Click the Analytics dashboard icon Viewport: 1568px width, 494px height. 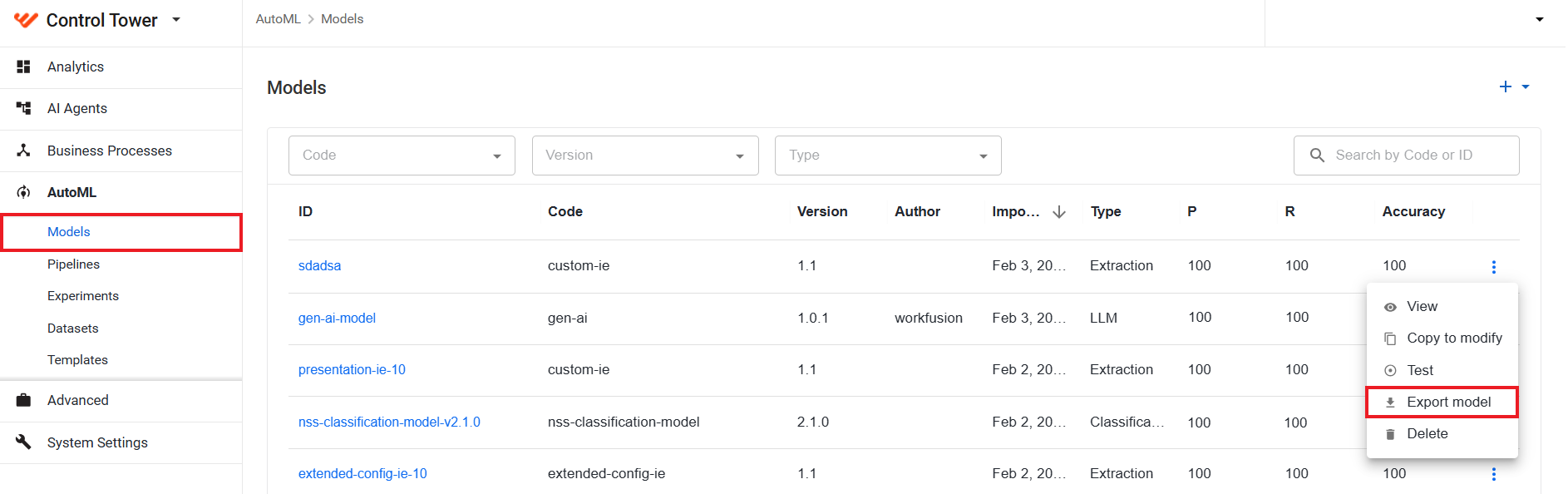[x=23, y=67]
